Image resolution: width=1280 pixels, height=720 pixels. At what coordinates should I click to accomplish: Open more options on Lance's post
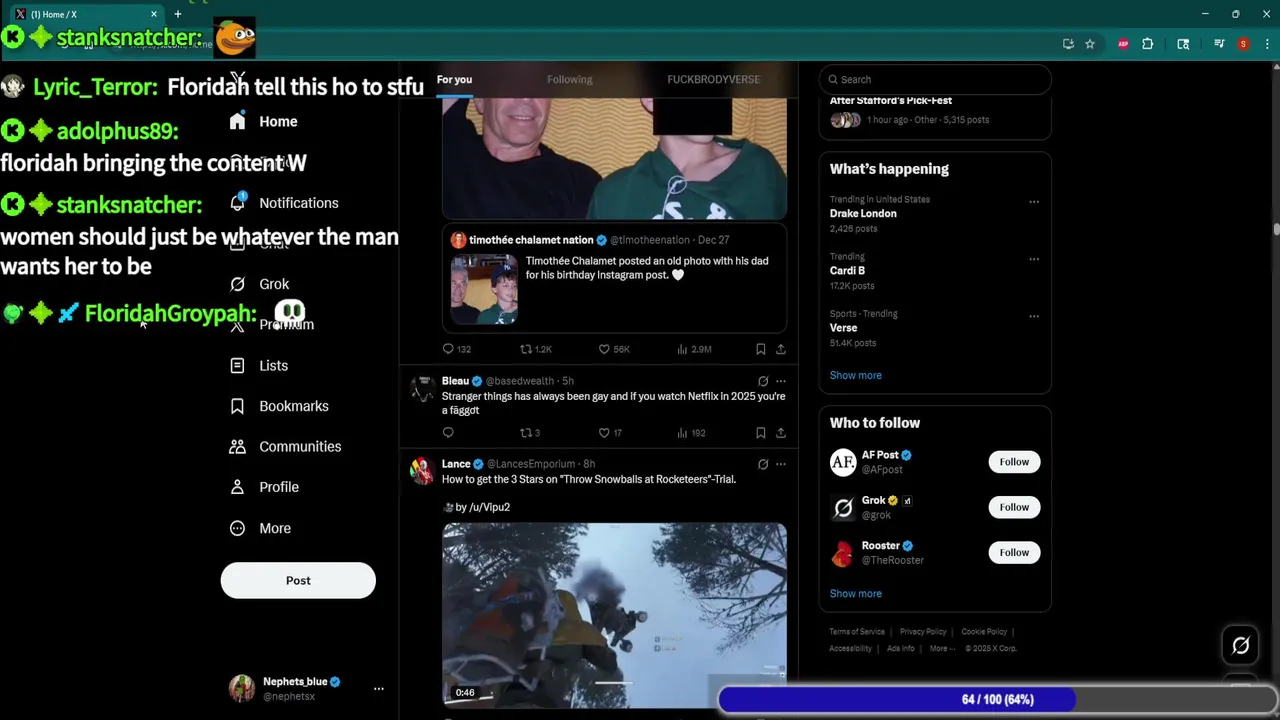781,464
